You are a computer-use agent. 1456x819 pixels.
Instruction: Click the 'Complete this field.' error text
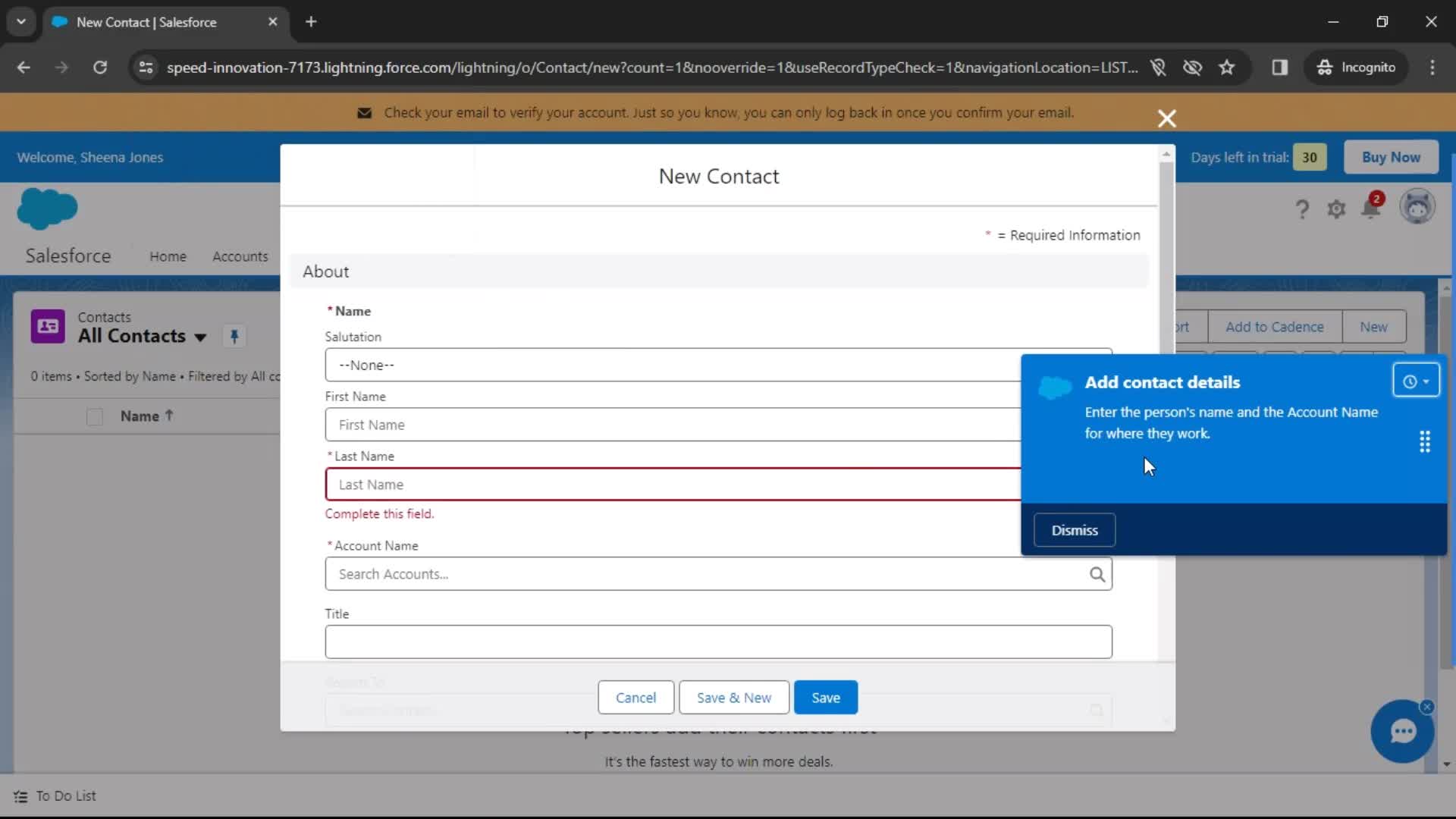click(x=379, y=514)
